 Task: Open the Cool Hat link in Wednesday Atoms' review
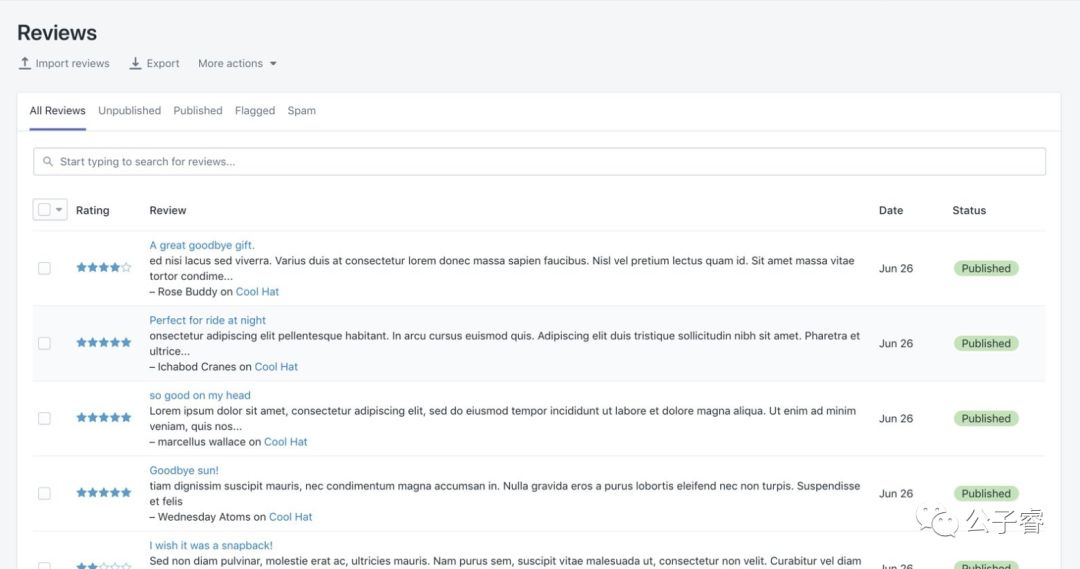[290, 517]
